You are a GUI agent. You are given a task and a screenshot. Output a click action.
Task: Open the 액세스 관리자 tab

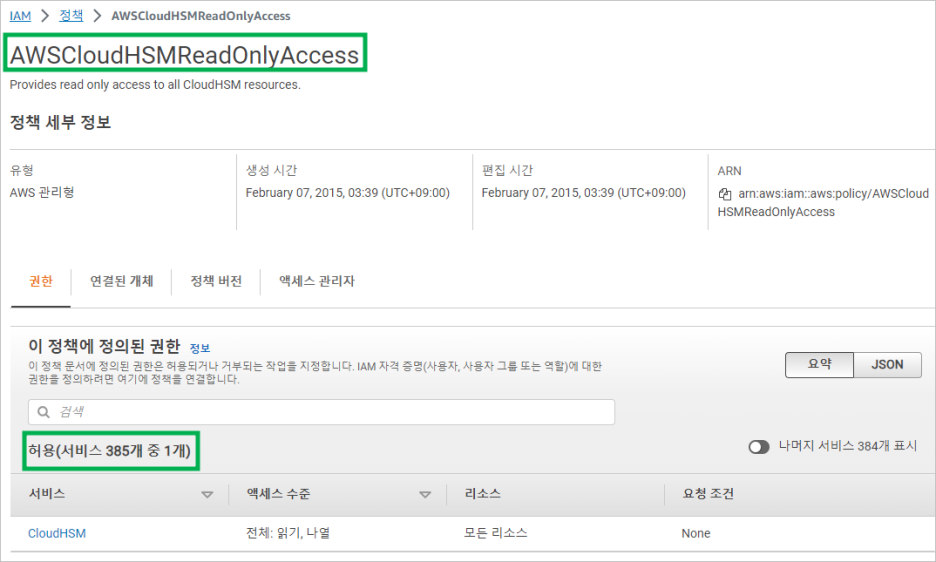pos(317,281)
